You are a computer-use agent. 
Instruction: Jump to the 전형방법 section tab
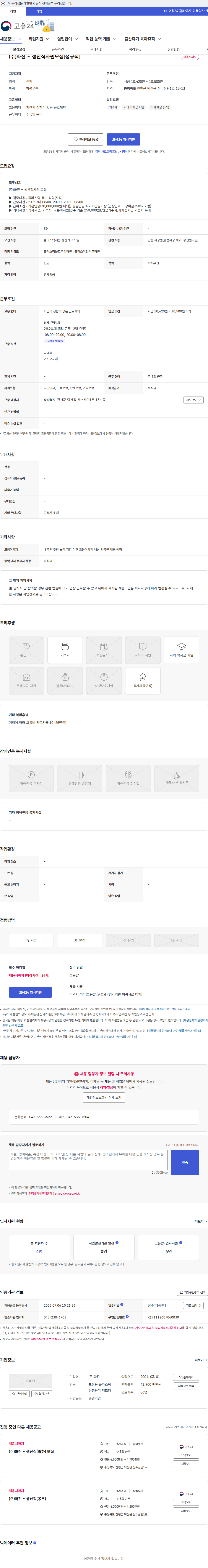click(x=173, y=49)
